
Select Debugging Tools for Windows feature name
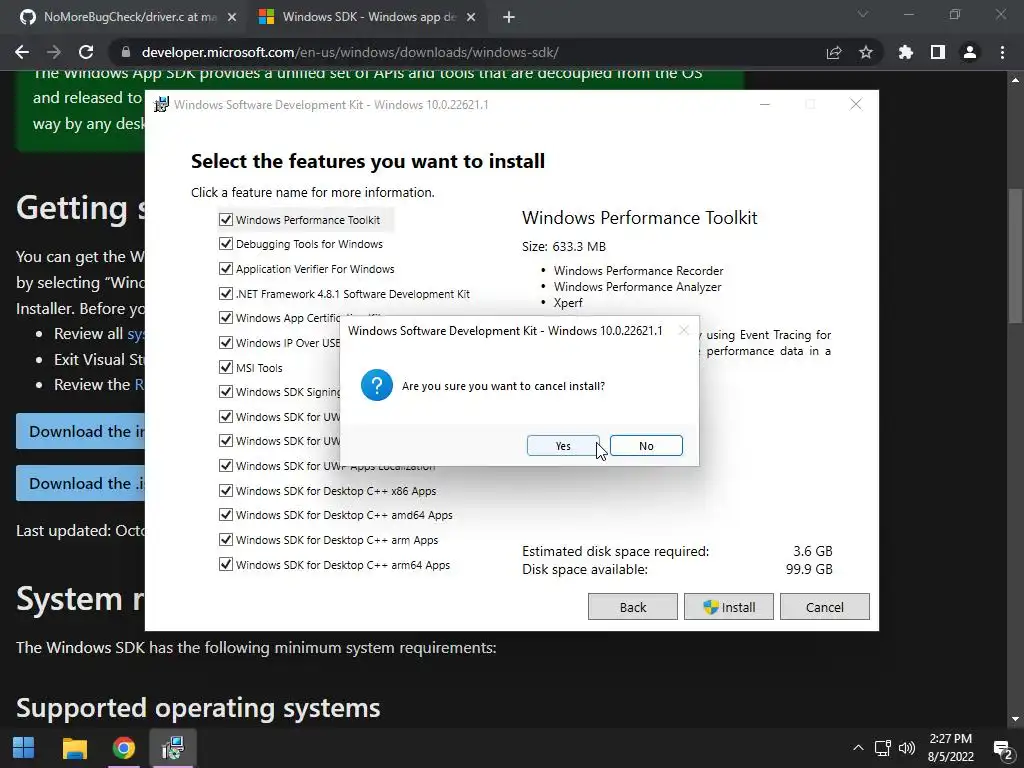[x=309, y=244]
